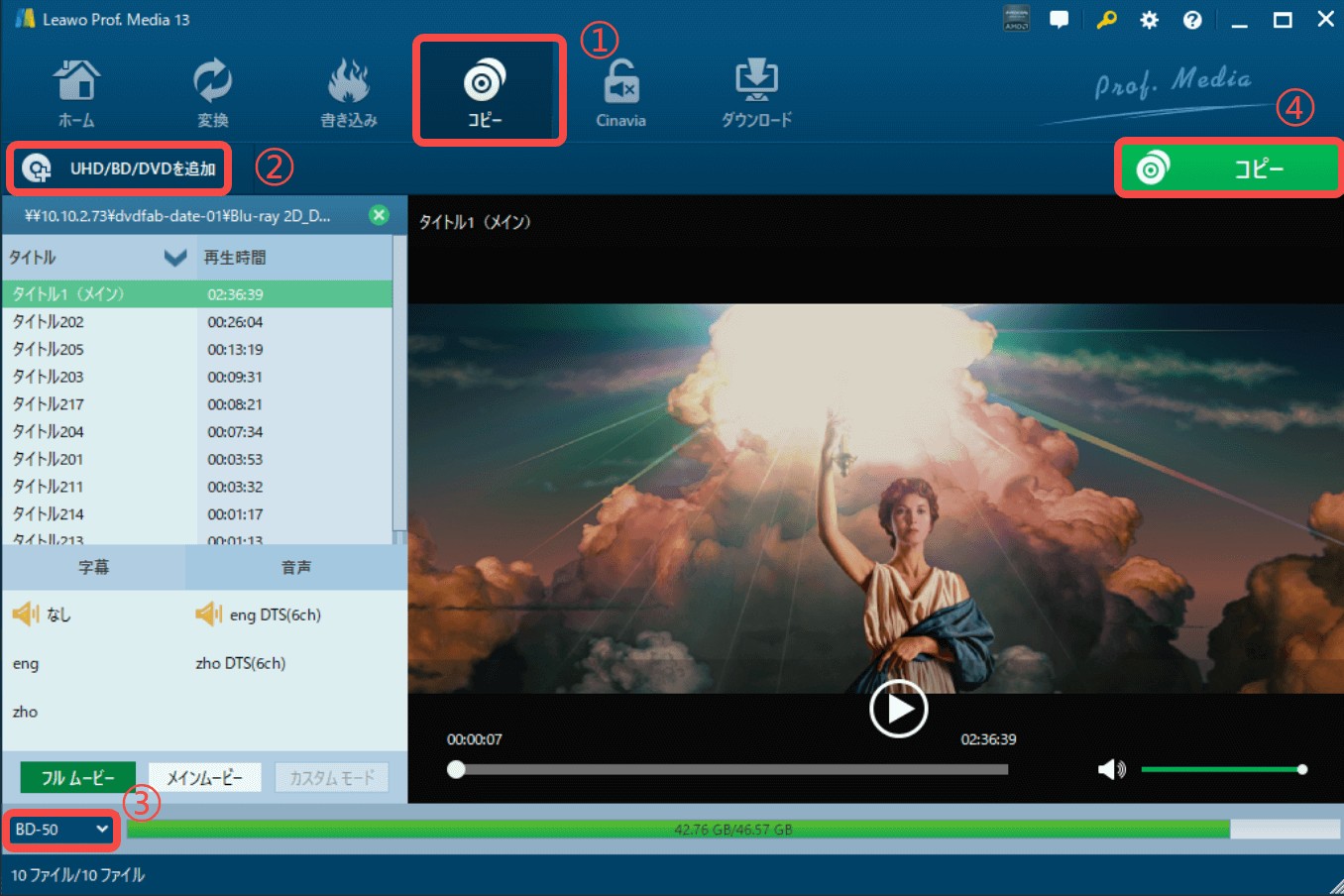Choose メインムービー copy mode
The height and width of the screenshot is (896, 1344).
point(205,778)
